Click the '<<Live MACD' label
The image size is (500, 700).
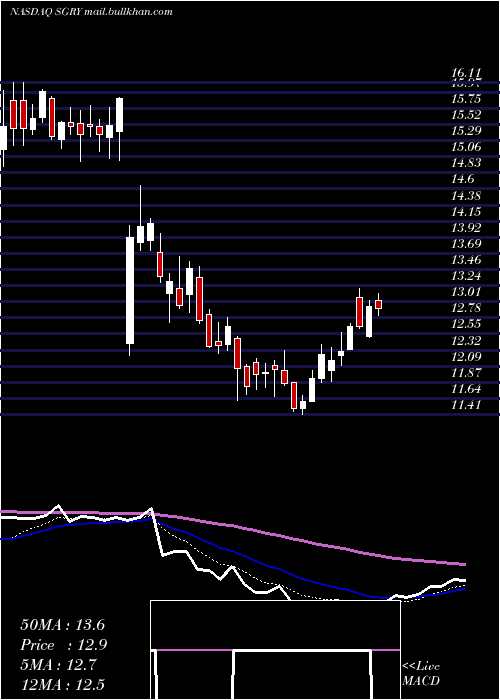(x=421, y=674)
